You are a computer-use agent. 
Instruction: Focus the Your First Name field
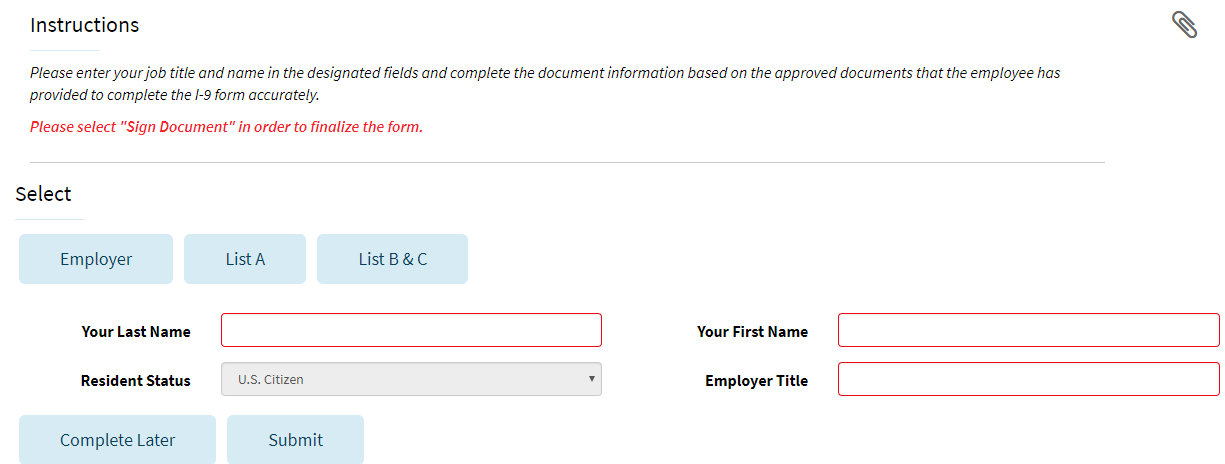[1028, 330]
